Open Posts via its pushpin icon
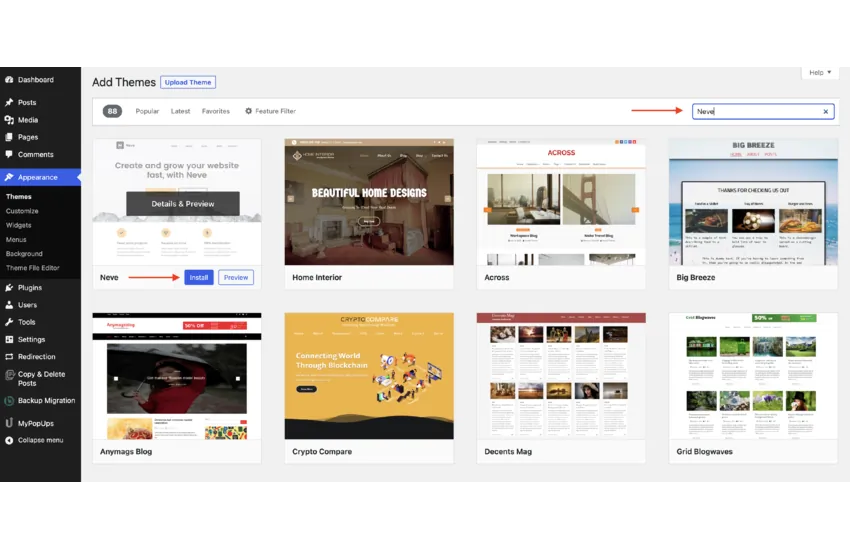 pyautogui.click(x=9, y=102)
